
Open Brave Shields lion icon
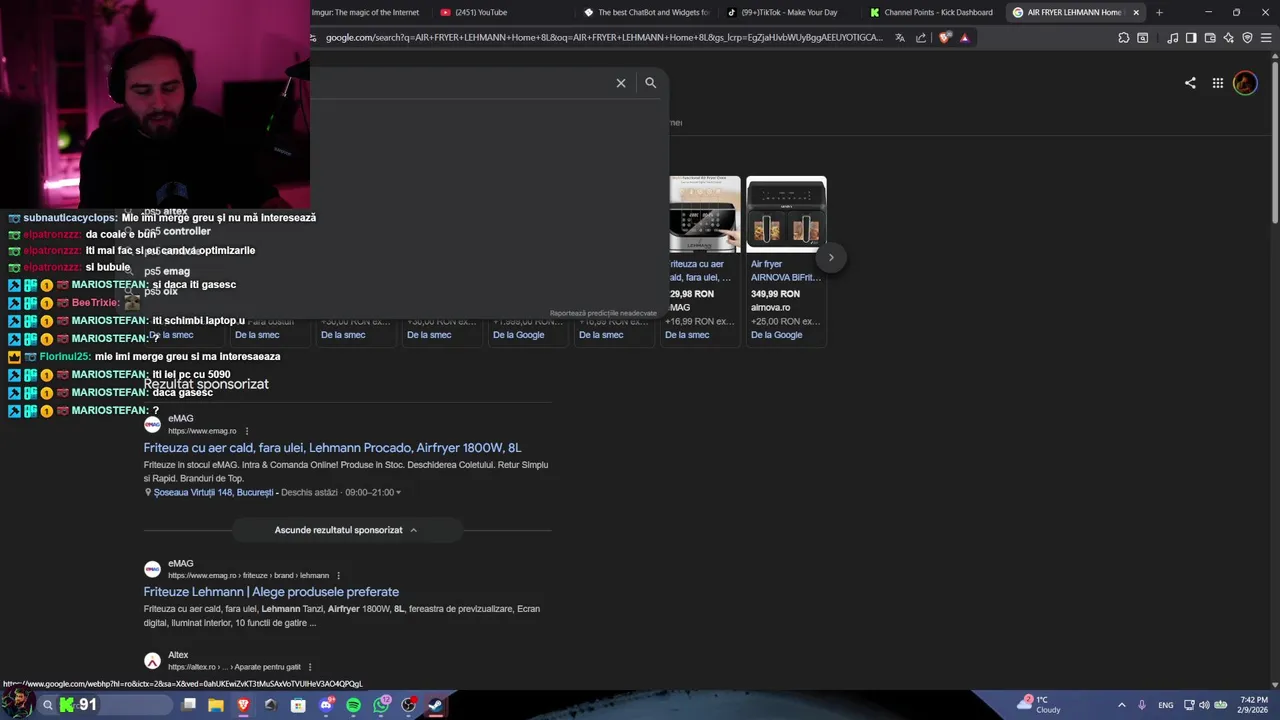[x=945, y=38]
